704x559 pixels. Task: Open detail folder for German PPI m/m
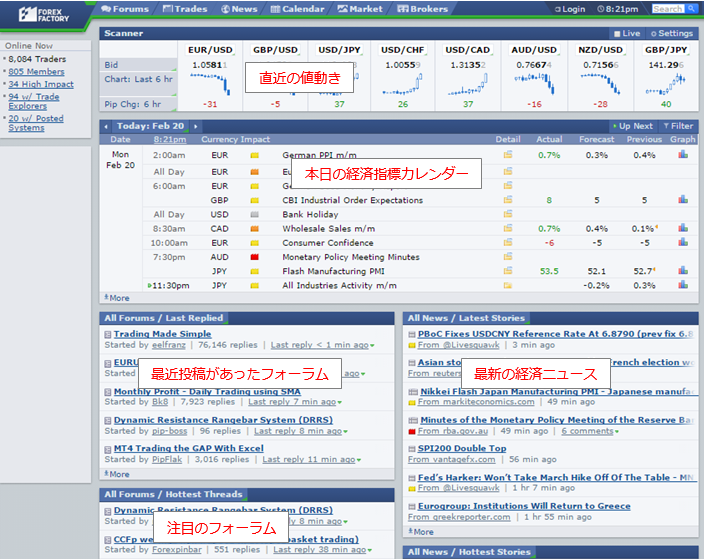[x=508, y=155]
